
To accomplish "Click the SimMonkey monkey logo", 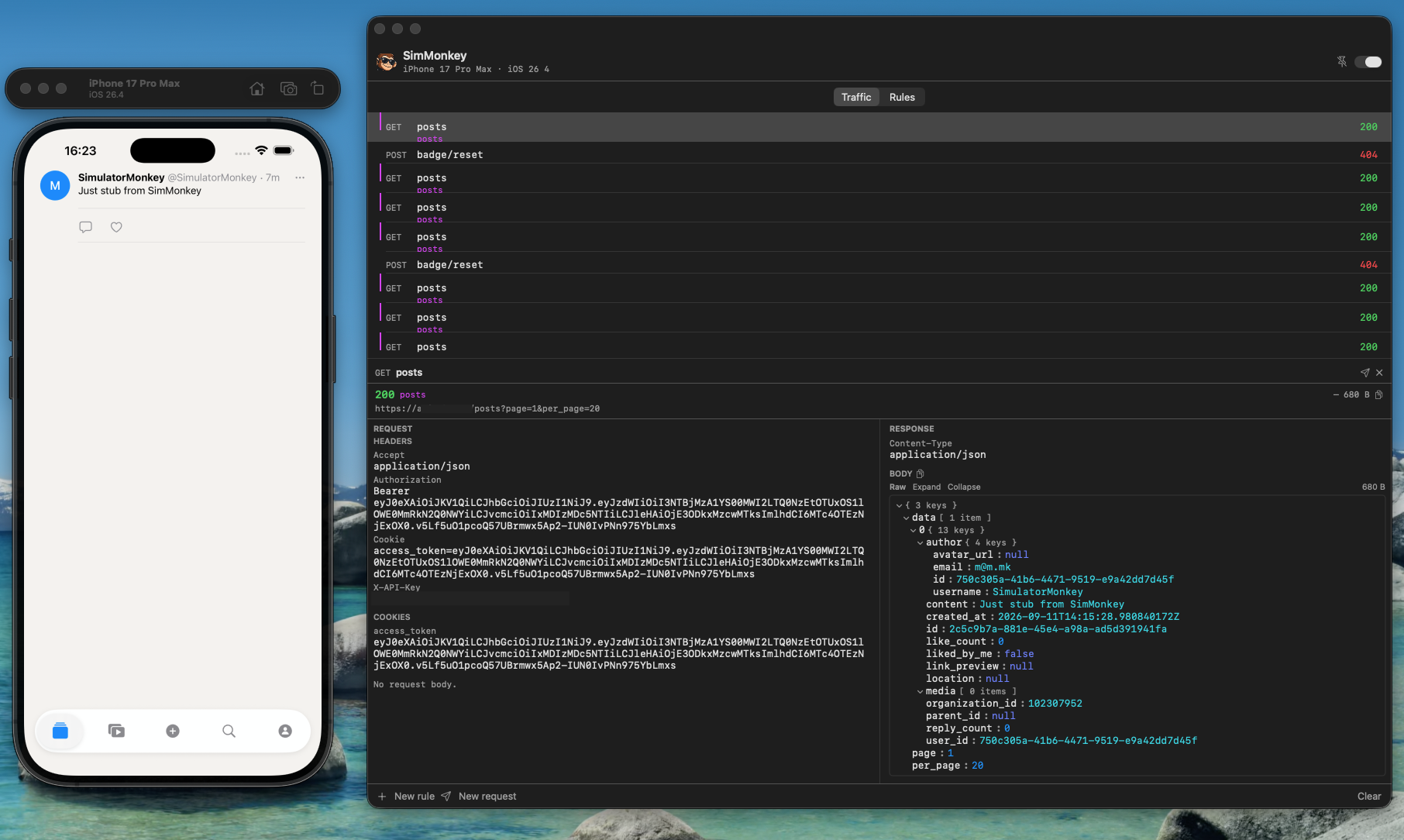I will pos(386,61).
